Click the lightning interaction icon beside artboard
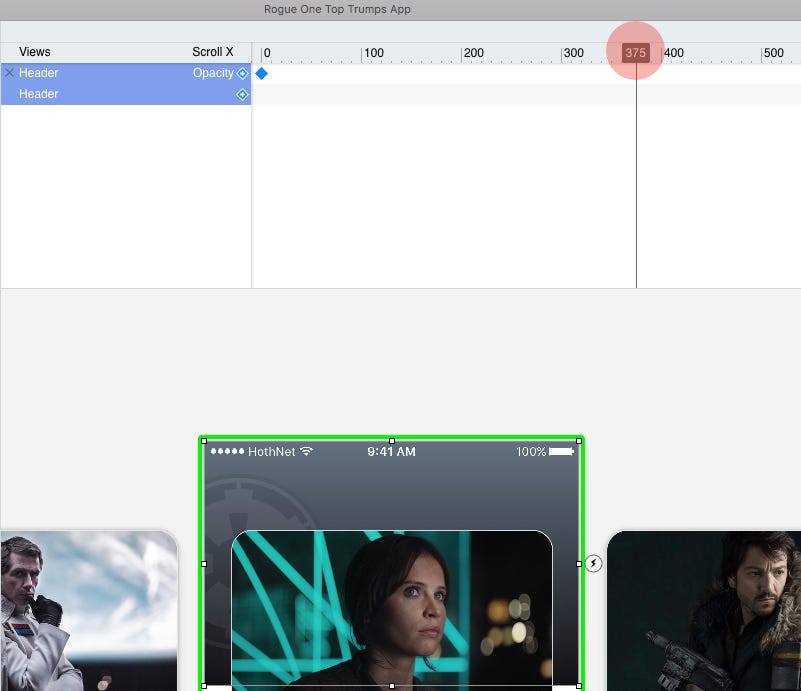This screenshot has width=801, height=691. [593, 563]
